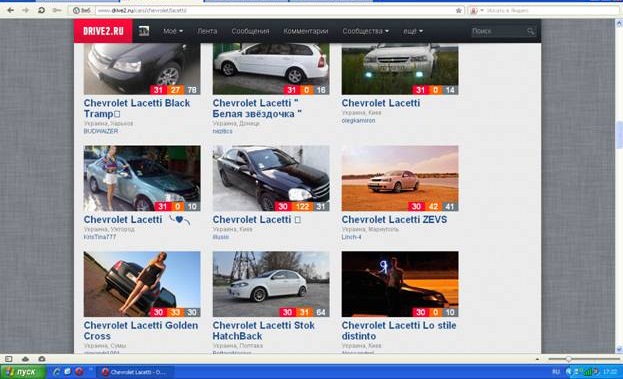Viewport: 623px width, 379px height.
Task: Open the Lacetti ZEVS sunset thumbnail
Action: [x=400, y=178]
